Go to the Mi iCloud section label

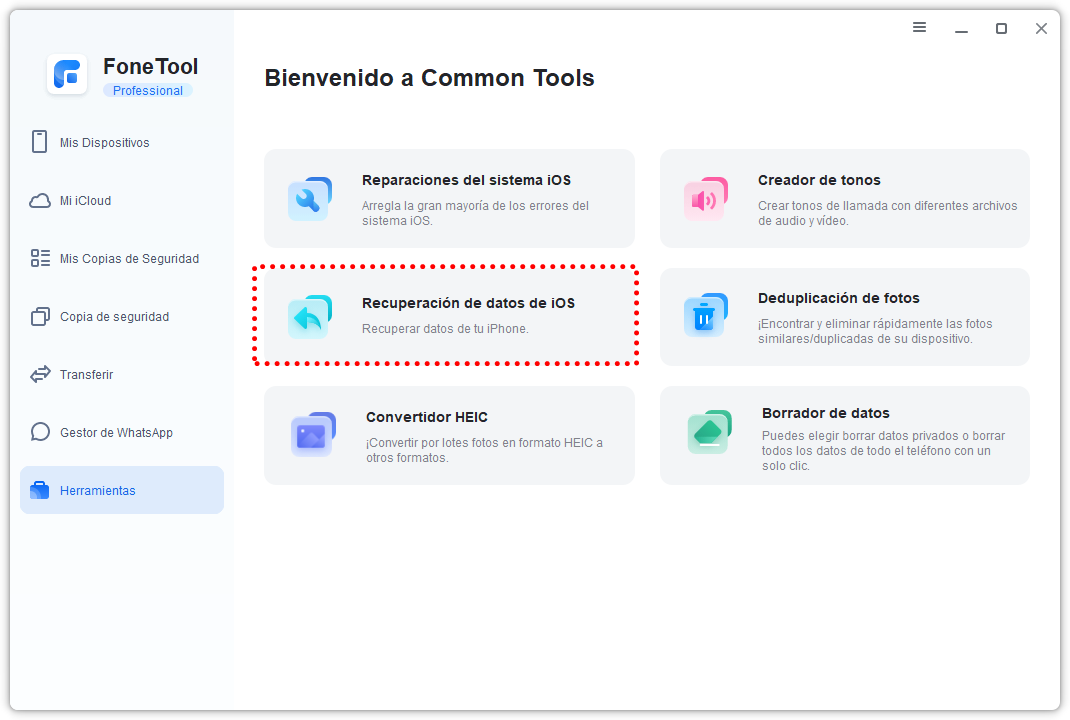[x=85, y=201]
